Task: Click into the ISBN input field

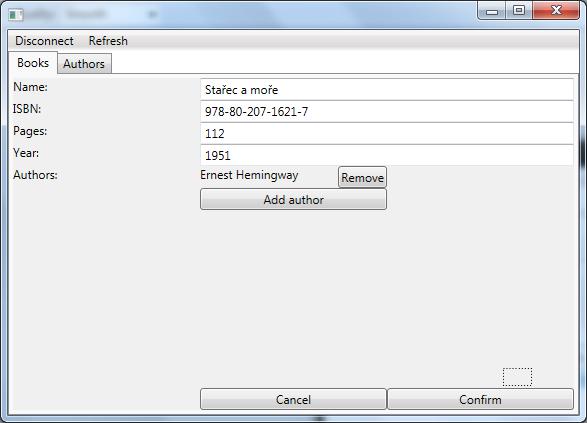Action: coord(387,112)
